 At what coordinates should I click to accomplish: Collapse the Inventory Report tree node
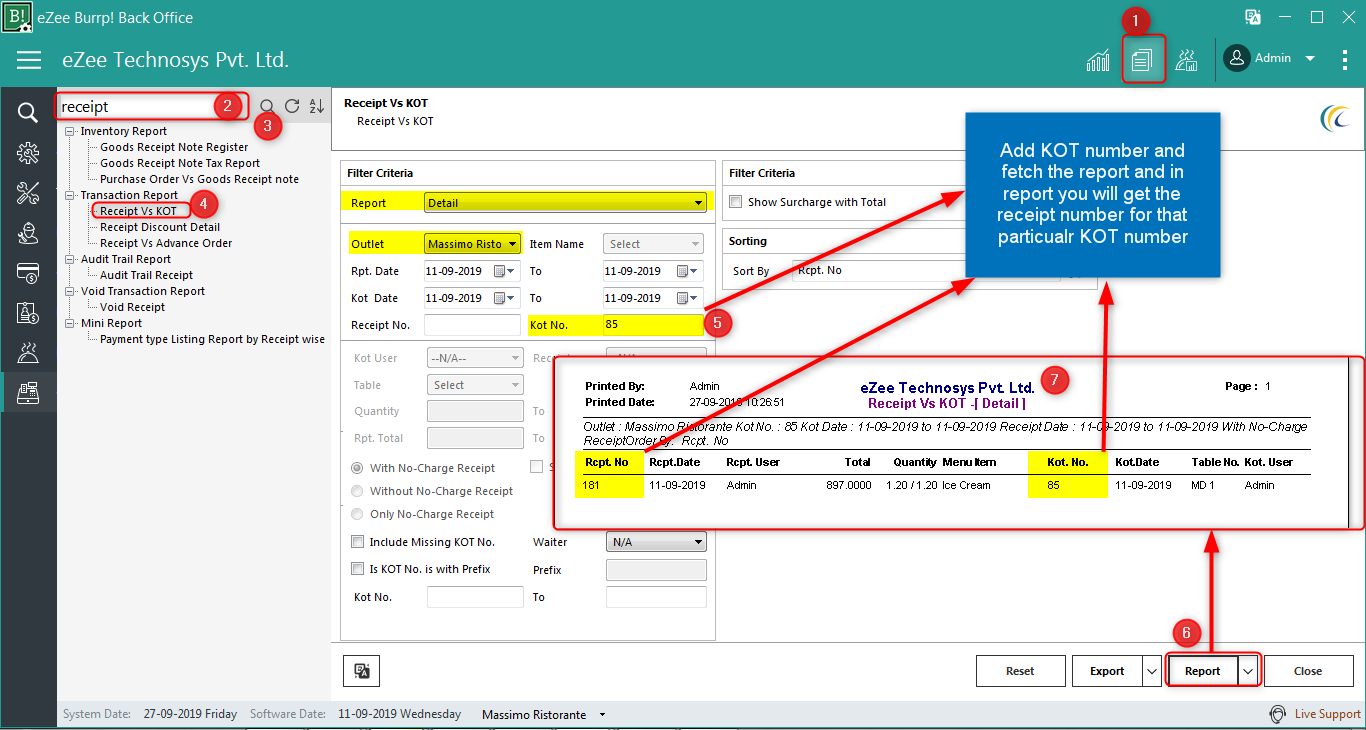tap(70, 131)
